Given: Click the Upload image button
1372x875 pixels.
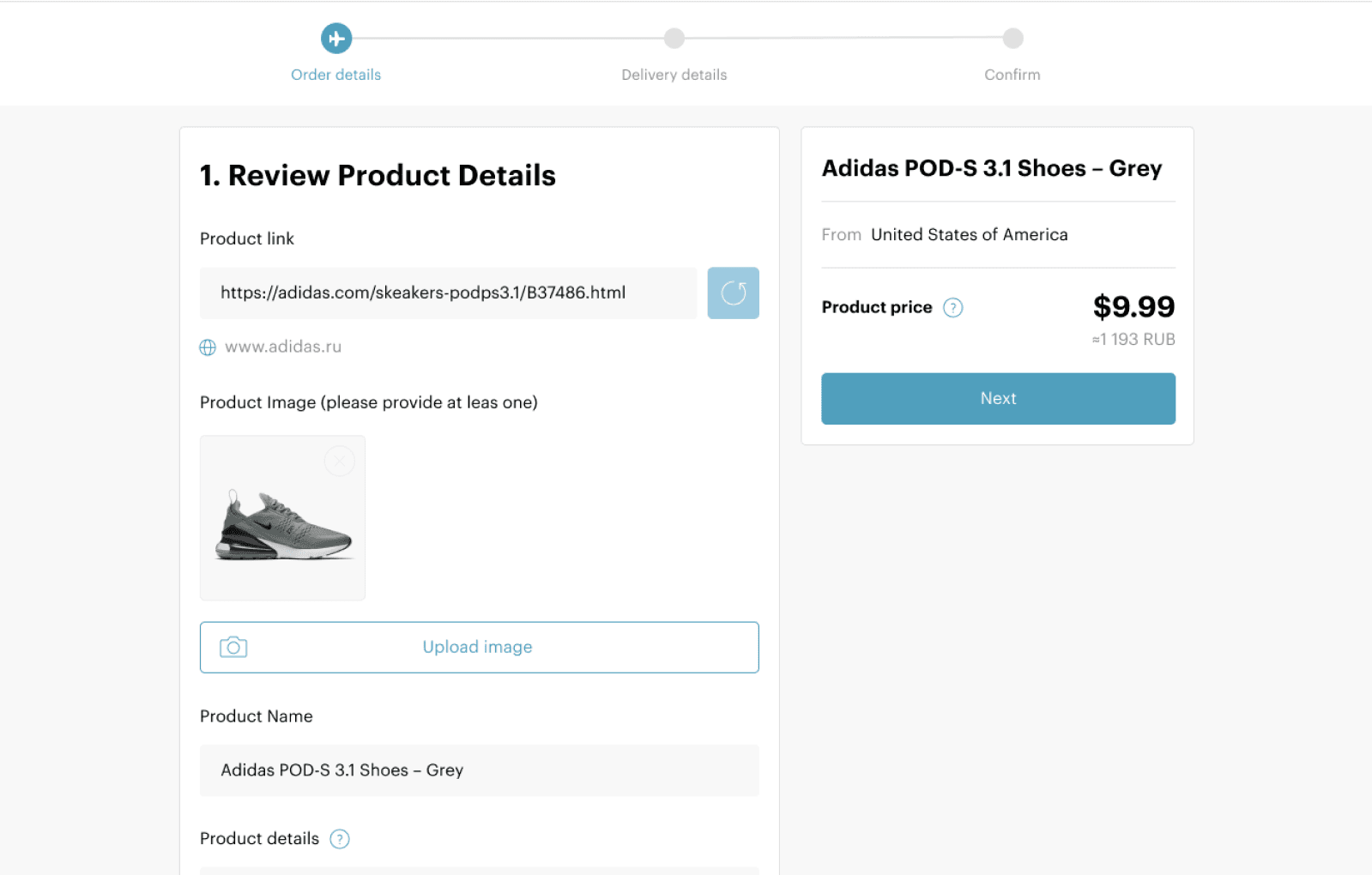Looking at the screenshot, I should tap(479, 648).
